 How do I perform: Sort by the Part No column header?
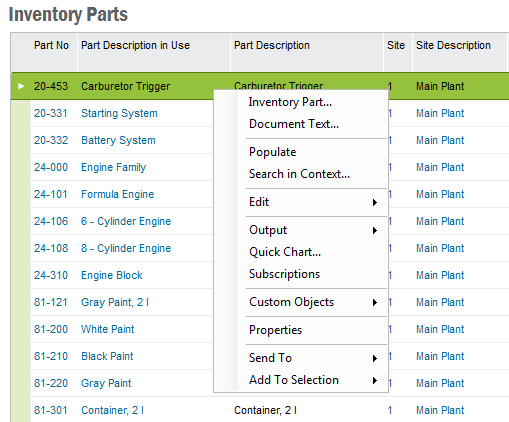51,45
